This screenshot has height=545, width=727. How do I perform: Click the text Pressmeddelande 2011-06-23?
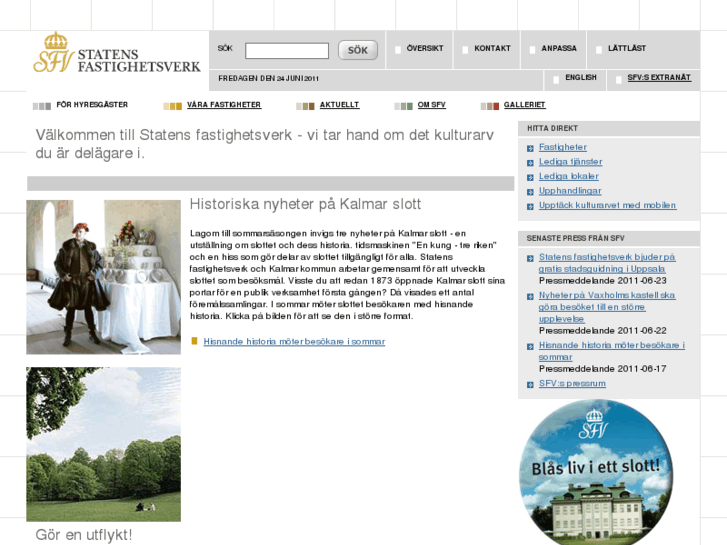603,281
